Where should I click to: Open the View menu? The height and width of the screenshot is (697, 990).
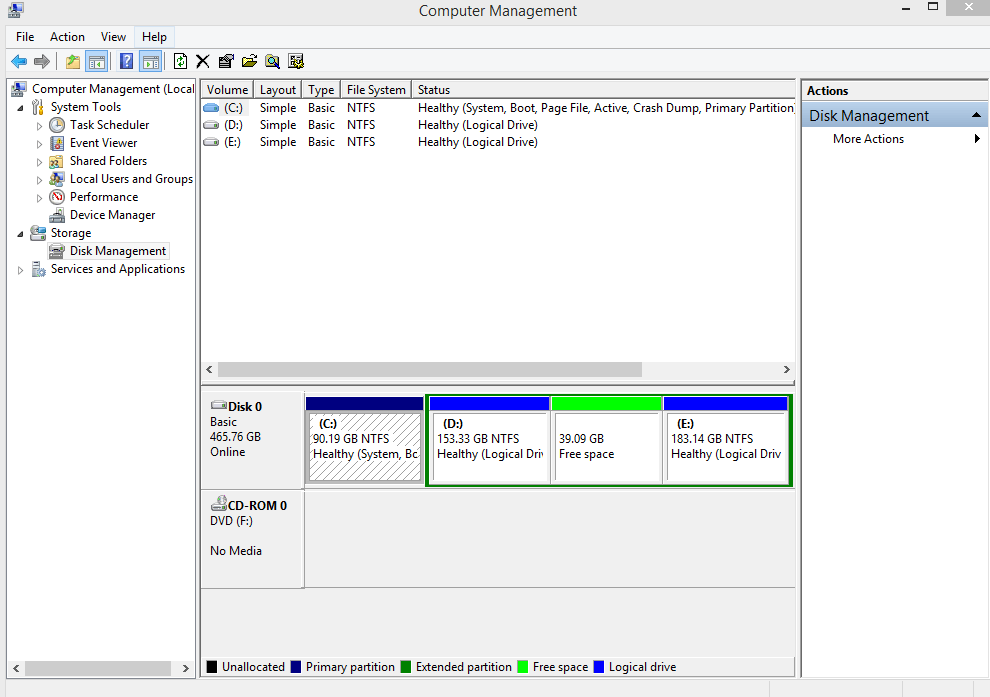tap(113, 37)
